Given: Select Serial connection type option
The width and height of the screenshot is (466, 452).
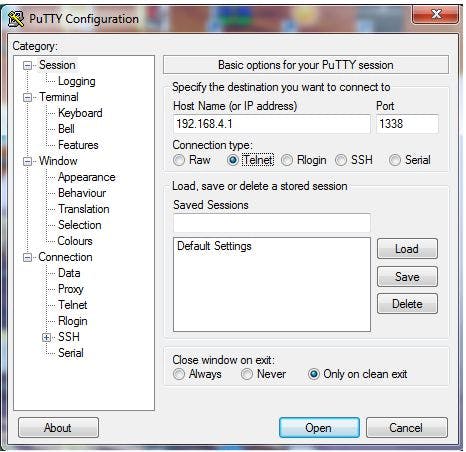Looking at the screenshot, I should tap(395, 160).
